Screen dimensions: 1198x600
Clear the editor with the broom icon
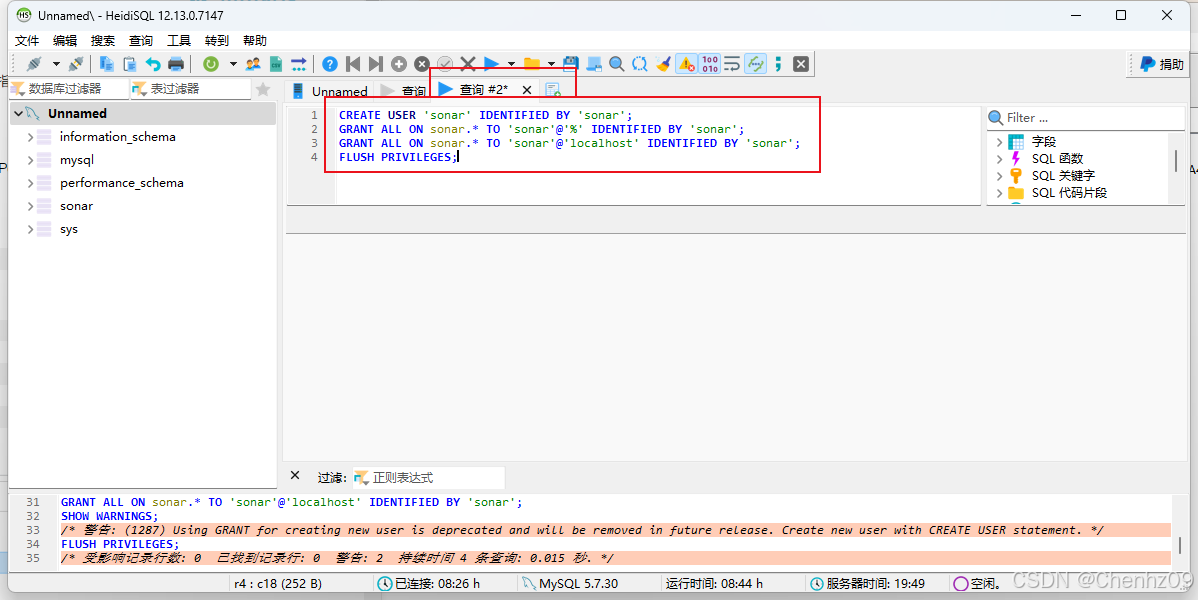click(x=662, y=64)
